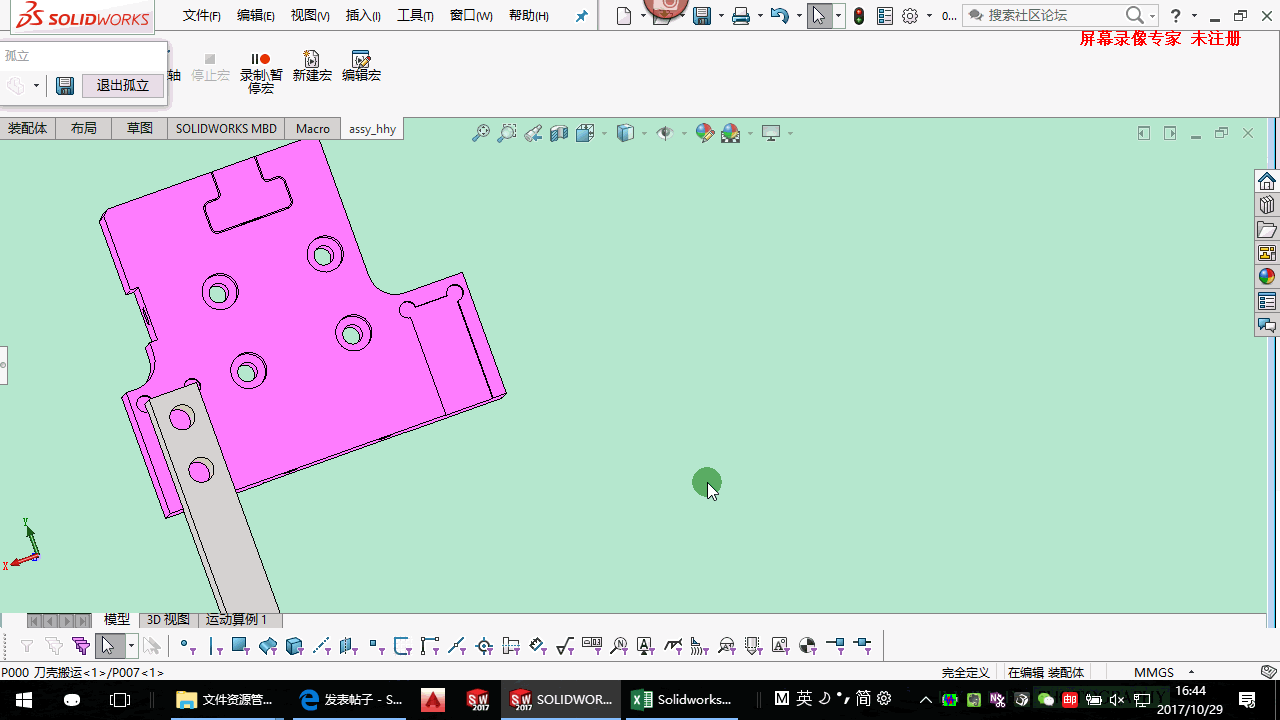Expand Help question mark dropdown
This screenshot has height=720, width=1280.
(x=1194, y=16)
